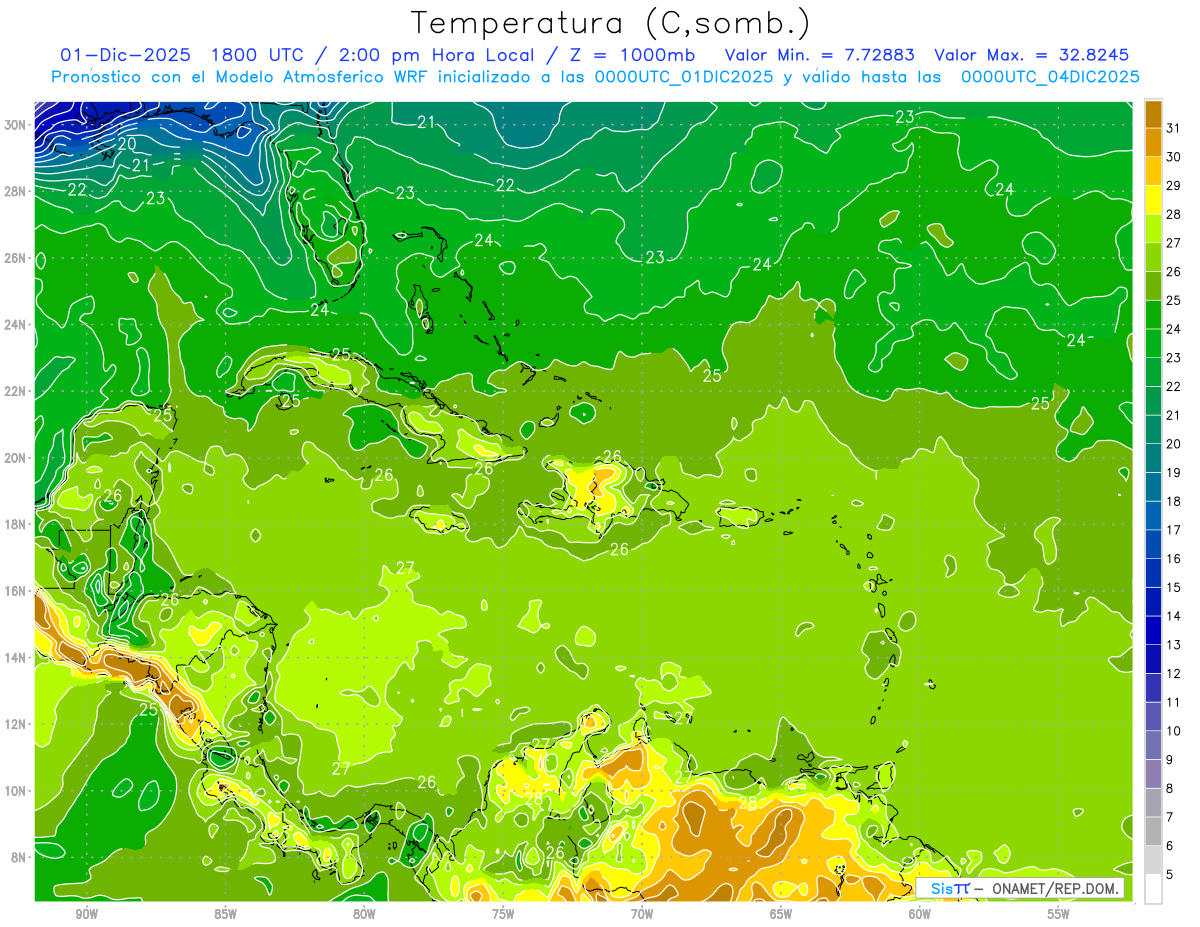Click the legend scale value '27'
This screenshot has height=927, width=1200.
click(1174, 243)
